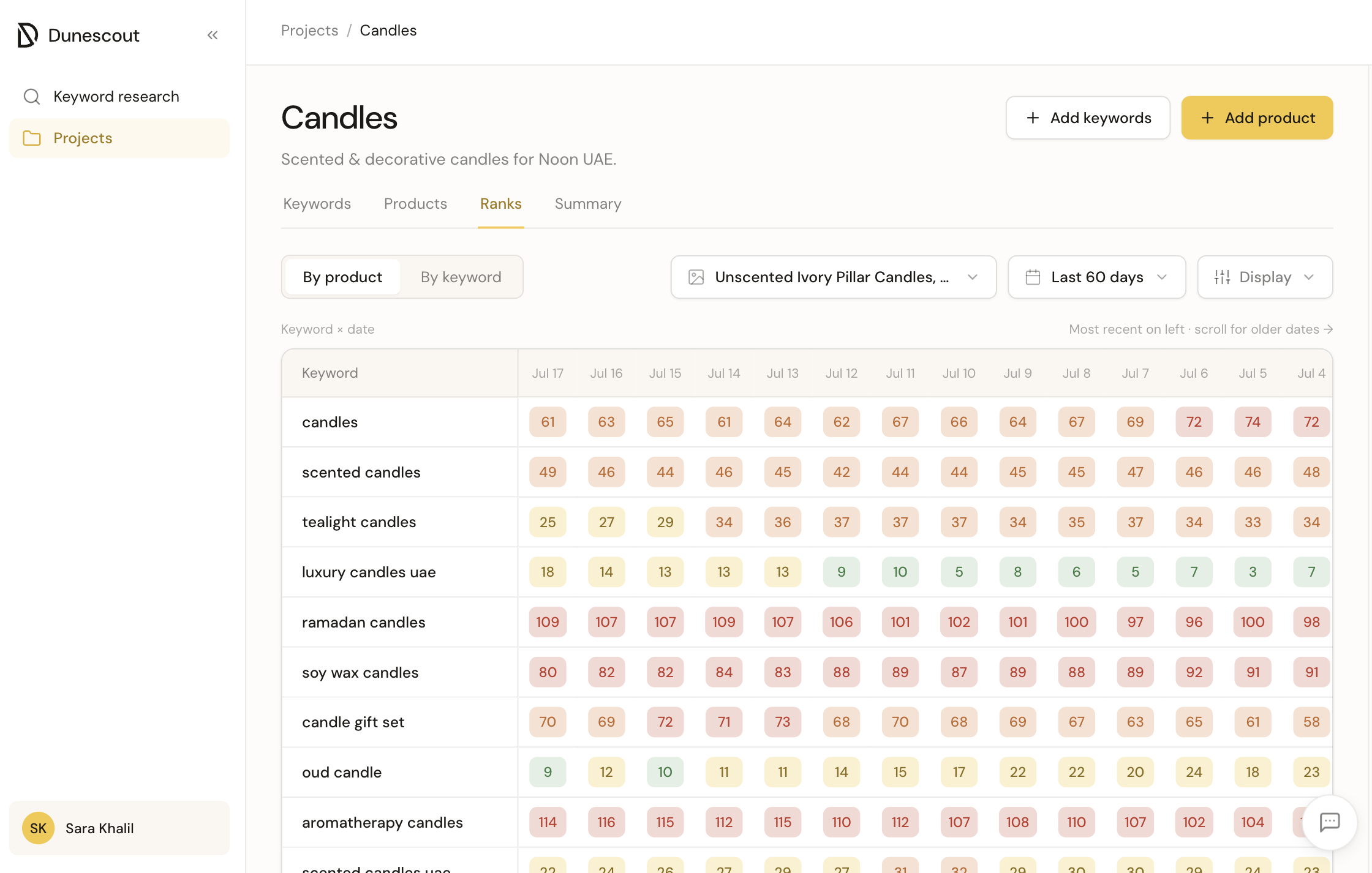Screen dimensions: 1372x873
Task: Switch view to By product
Action: (x=342, y=277)
